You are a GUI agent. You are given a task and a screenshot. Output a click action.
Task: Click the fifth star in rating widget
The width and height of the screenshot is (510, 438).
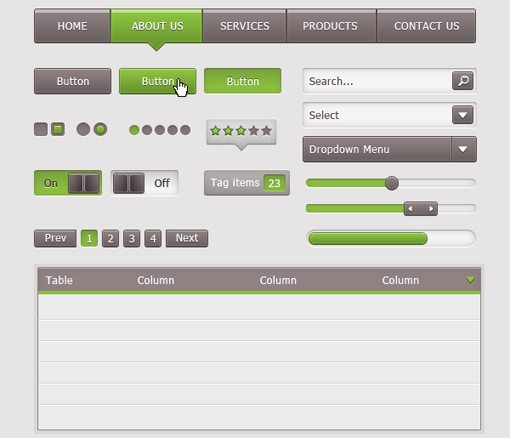[266, 130]
